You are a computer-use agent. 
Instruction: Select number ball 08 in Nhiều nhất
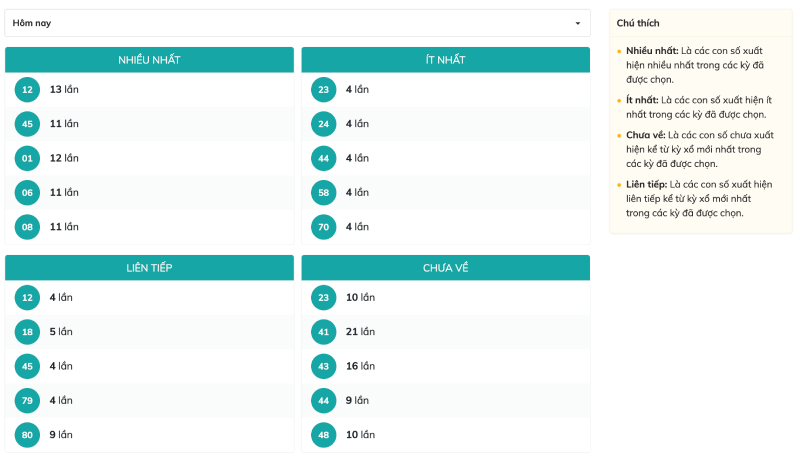(x=27, y=227)
